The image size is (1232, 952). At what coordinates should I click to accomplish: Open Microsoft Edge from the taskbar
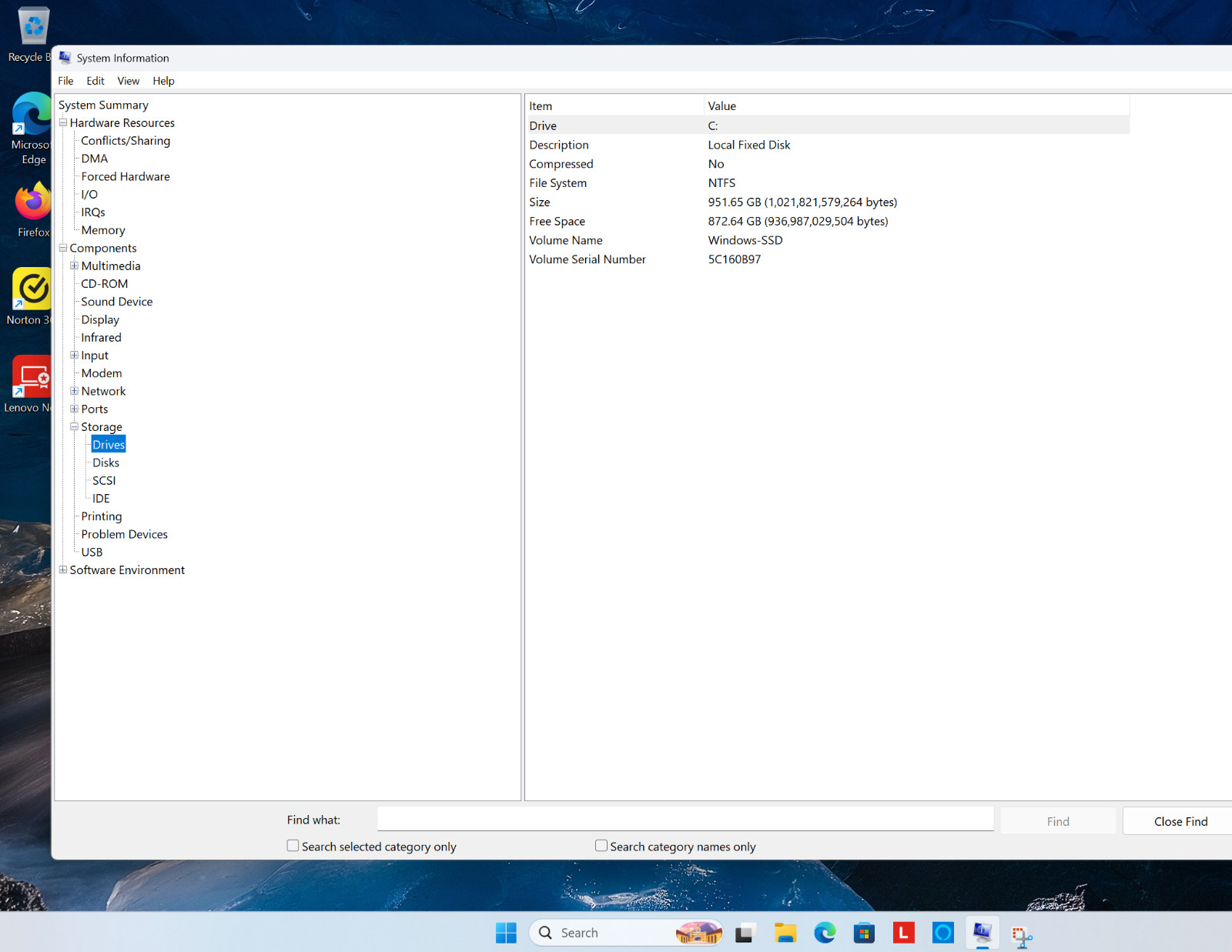point(825,933)
